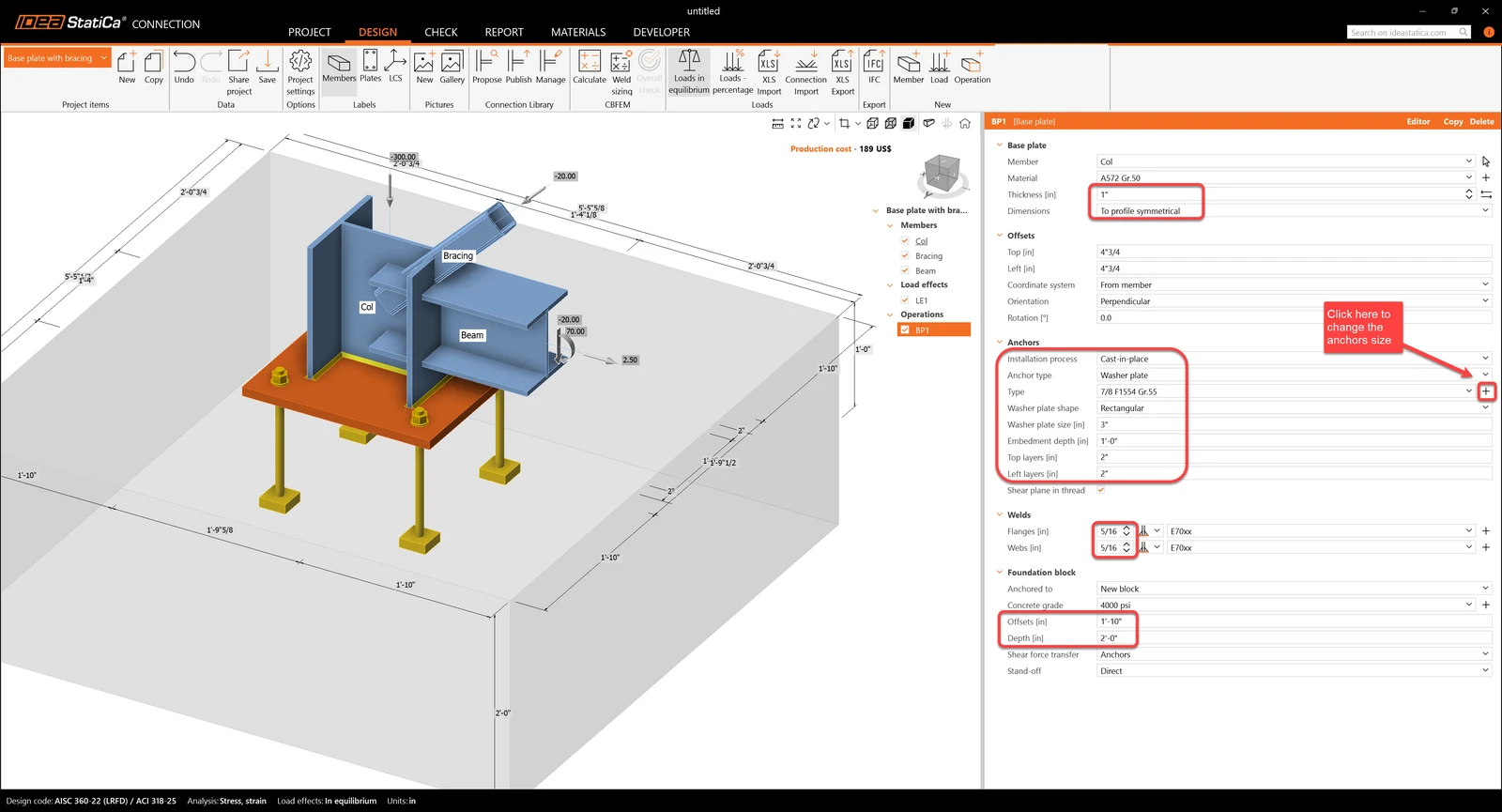The height and width of the screenshot is (812, 1502).
Task: Add new material next to A572 Gr.50
Action: 1486,177
